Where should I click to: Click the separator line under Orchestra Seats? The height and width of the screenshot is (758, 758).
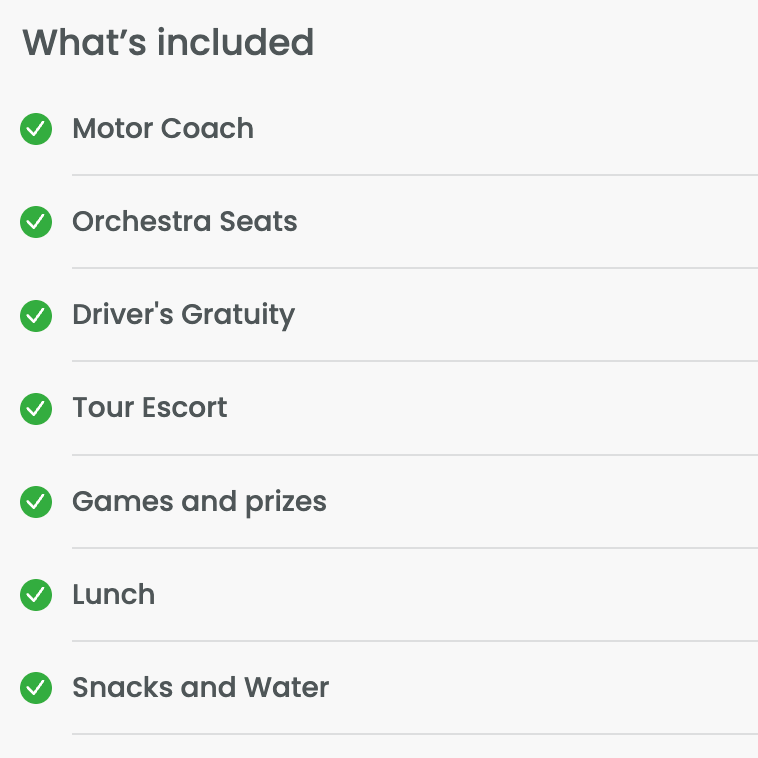coord(414,268)
